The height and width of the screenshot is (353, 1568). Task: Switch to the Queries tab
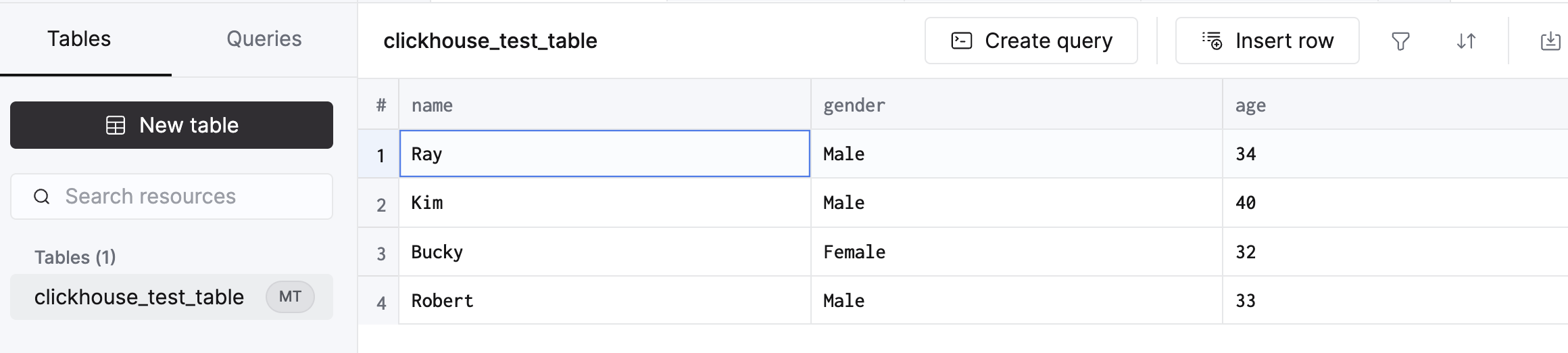click(x=264, y=39)
